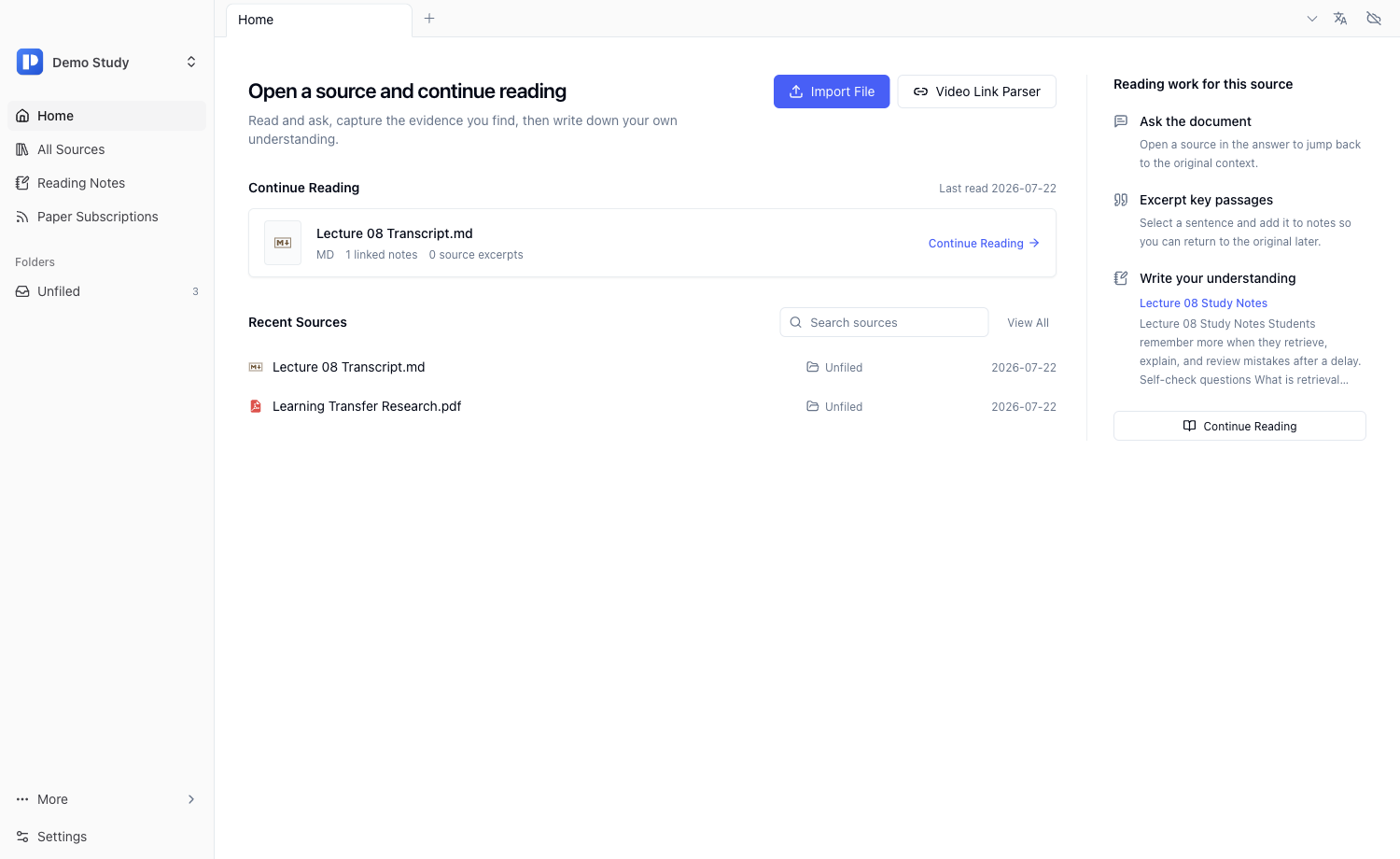Click the Markdown icon beside Lecture 08 Transcript in Recent Sources
Viewport: 1400px width, 859px height.
256,367
